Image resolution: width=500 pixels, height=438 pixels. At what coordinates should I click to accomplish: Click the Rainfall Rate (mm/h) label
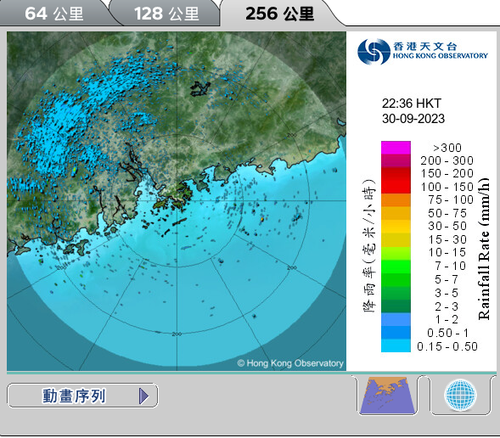coord(484,248)
